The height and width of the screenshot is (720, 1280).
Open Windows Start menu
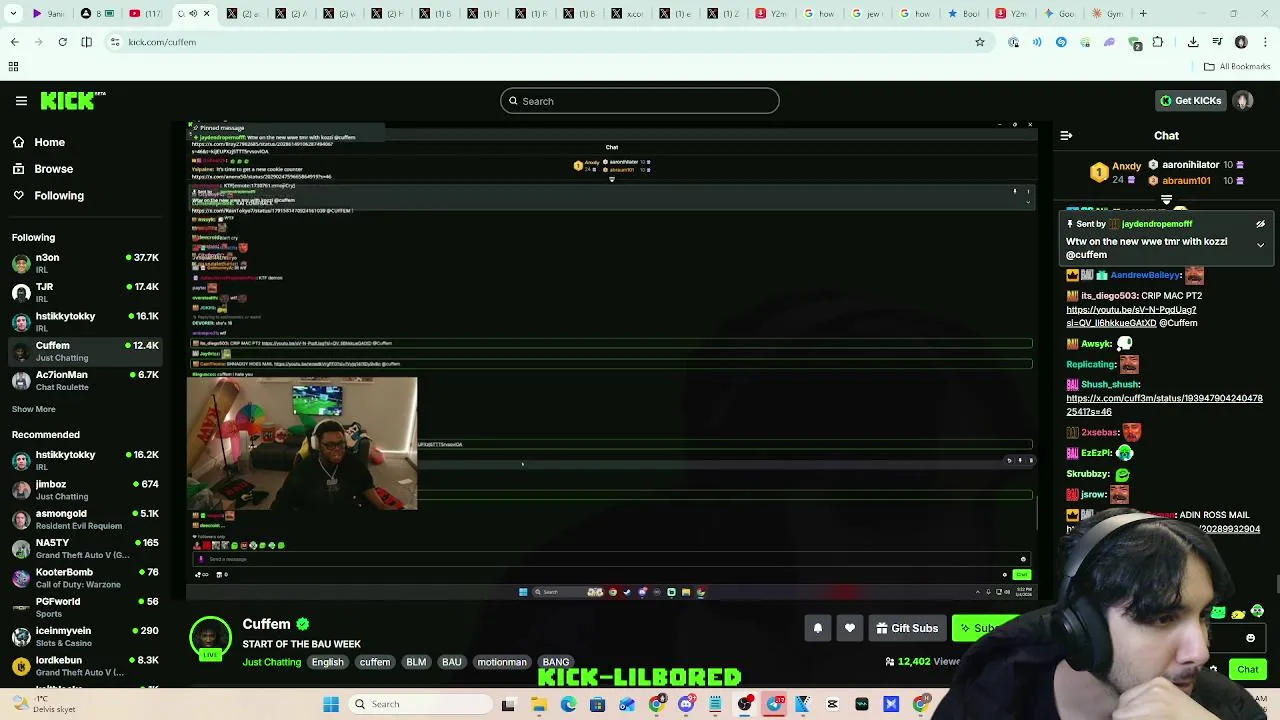coord(331,704)
